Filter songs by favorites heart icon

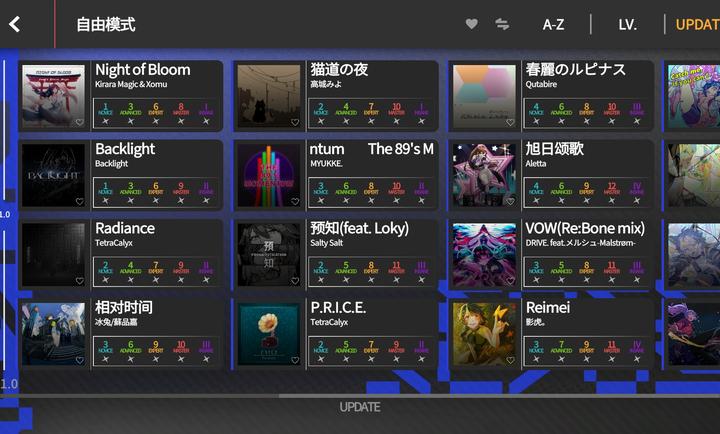472,24
